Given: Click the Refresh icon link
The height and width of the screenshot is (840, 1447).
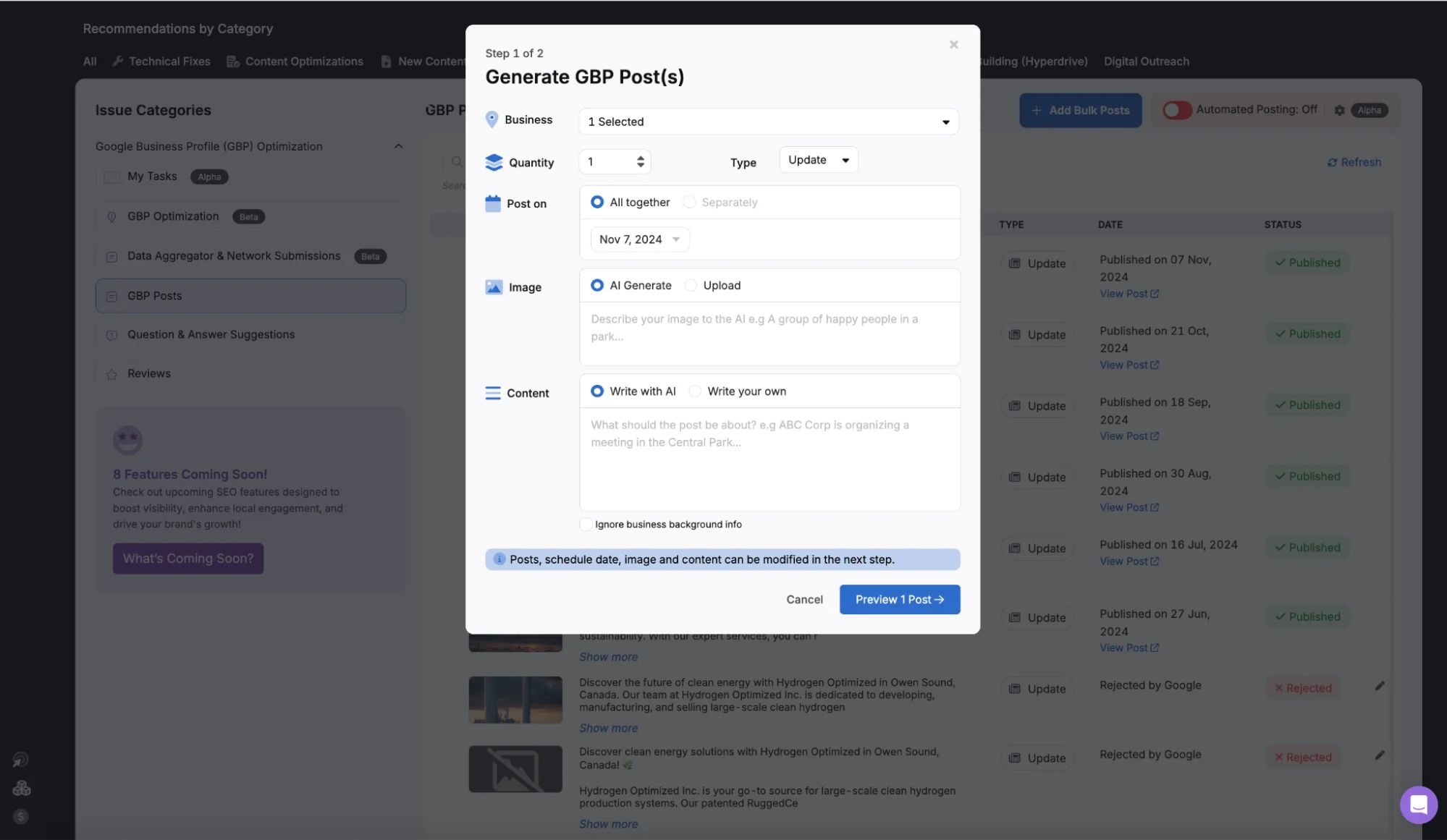Looking at the screenshot, I should (1354, 162).
